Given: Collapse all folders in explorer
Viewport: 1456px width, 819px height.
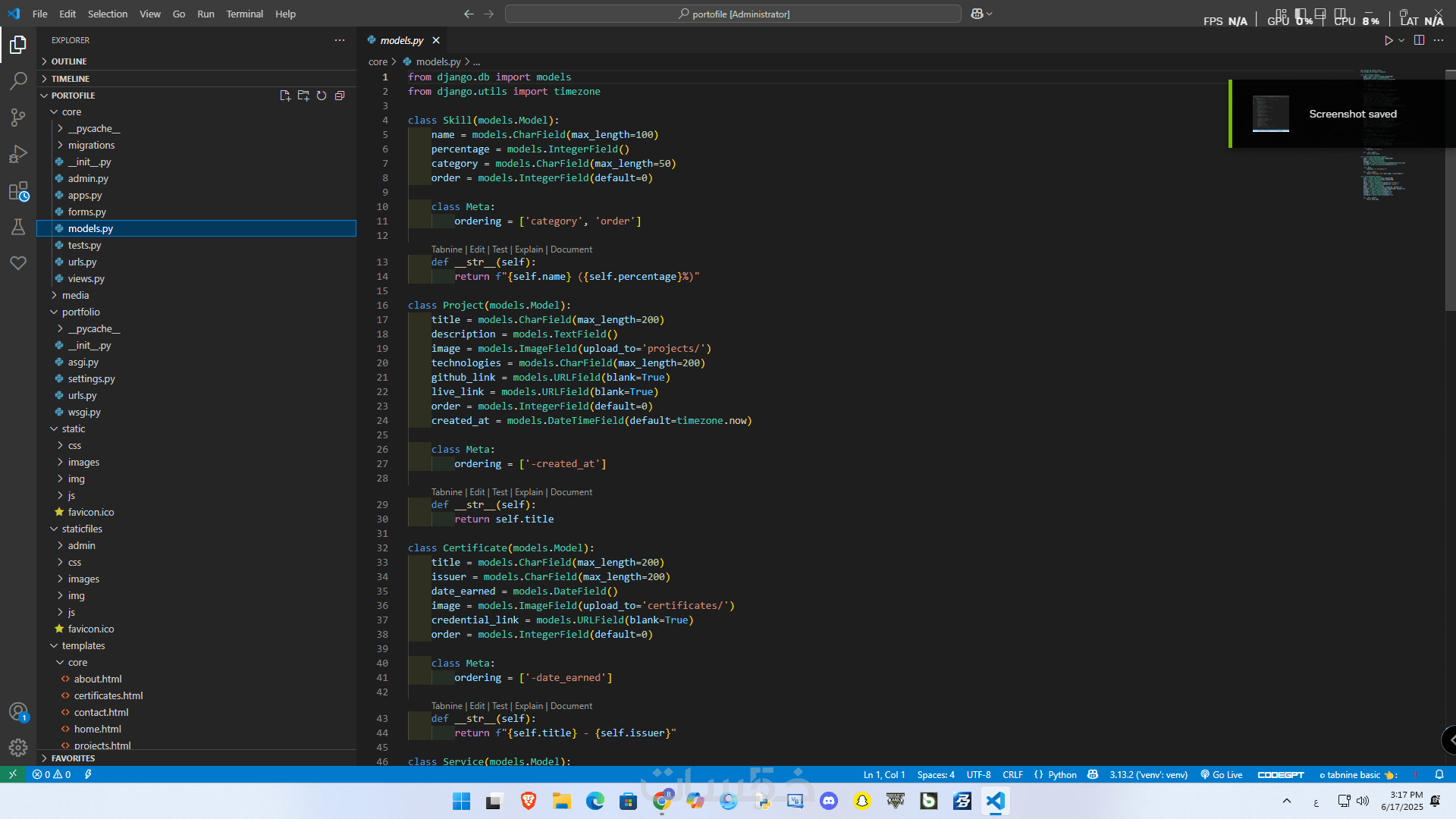Looking at the screenshot, I should [x=340, y=96].
